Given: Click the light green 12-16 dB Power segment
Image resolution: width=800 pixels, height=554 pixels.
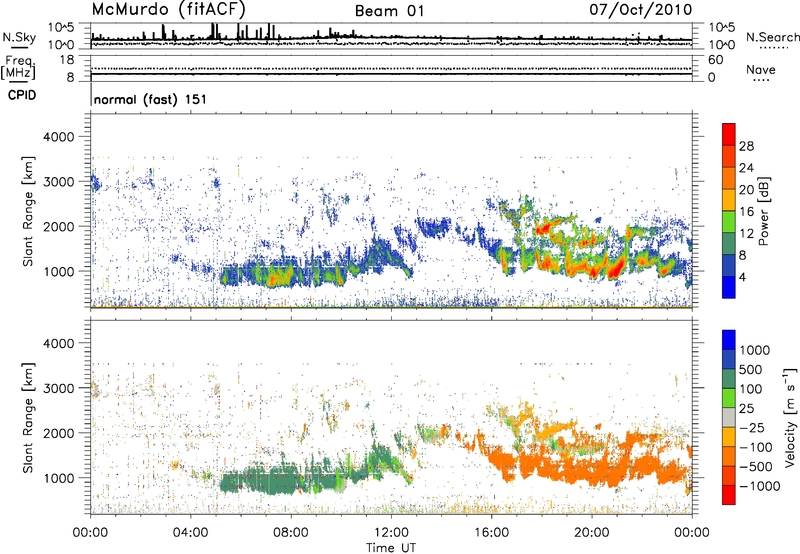Looking at the screenshot, I should (x=729, y=222).
